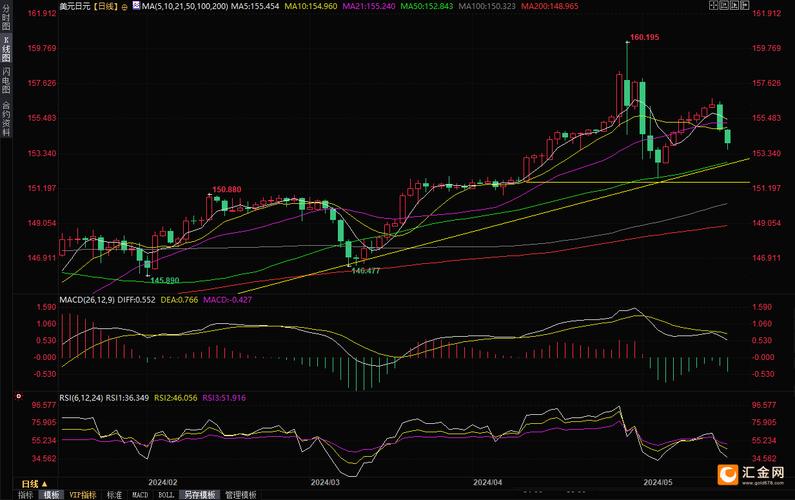Click the crosshair icon in top-right toolbar
The width and height of the screenshot is (795, 500).
pos(714,6)
